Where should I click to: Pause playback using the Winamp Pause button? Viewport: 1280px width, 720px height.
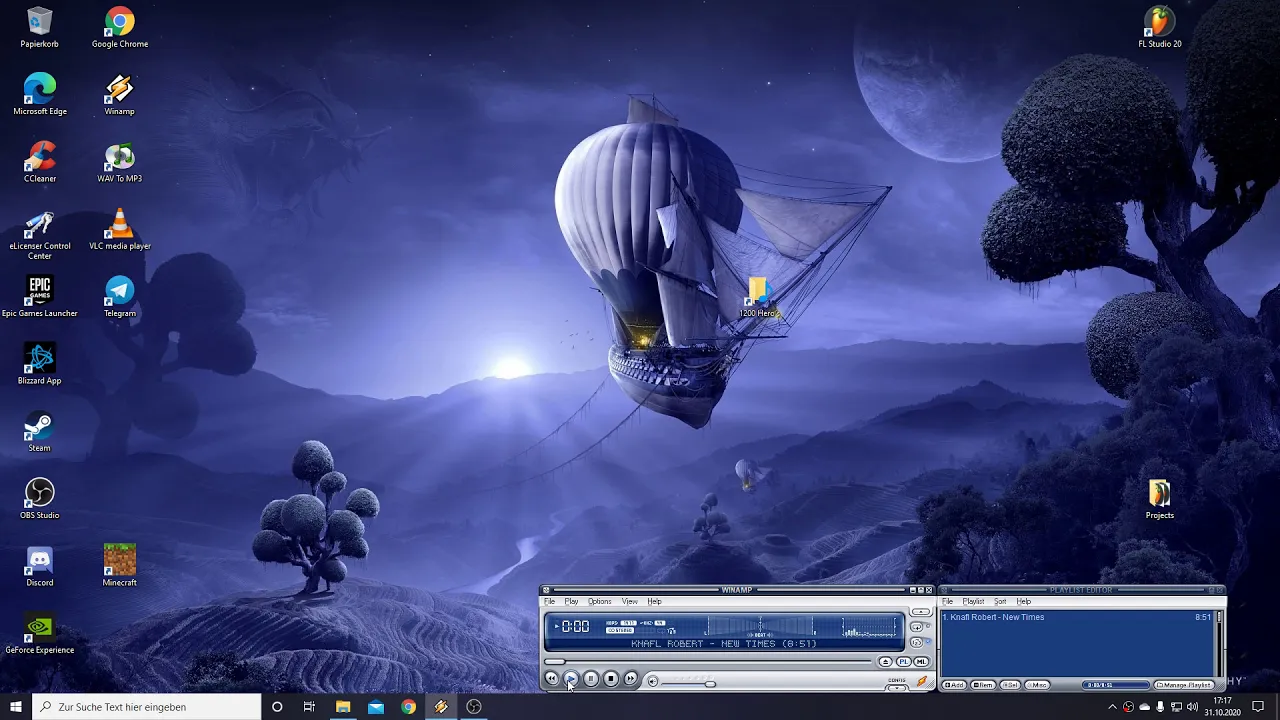(x=591, y=678)
